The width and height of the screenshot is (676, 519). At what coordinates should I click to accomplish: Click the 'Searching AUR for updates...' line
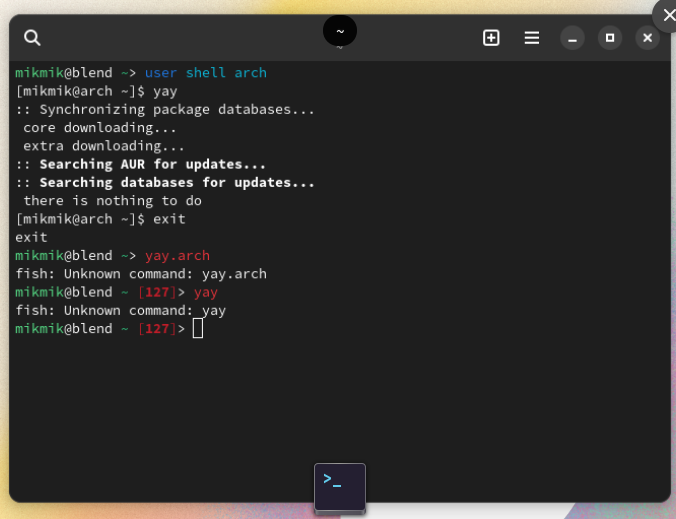(x=141, y=164)
